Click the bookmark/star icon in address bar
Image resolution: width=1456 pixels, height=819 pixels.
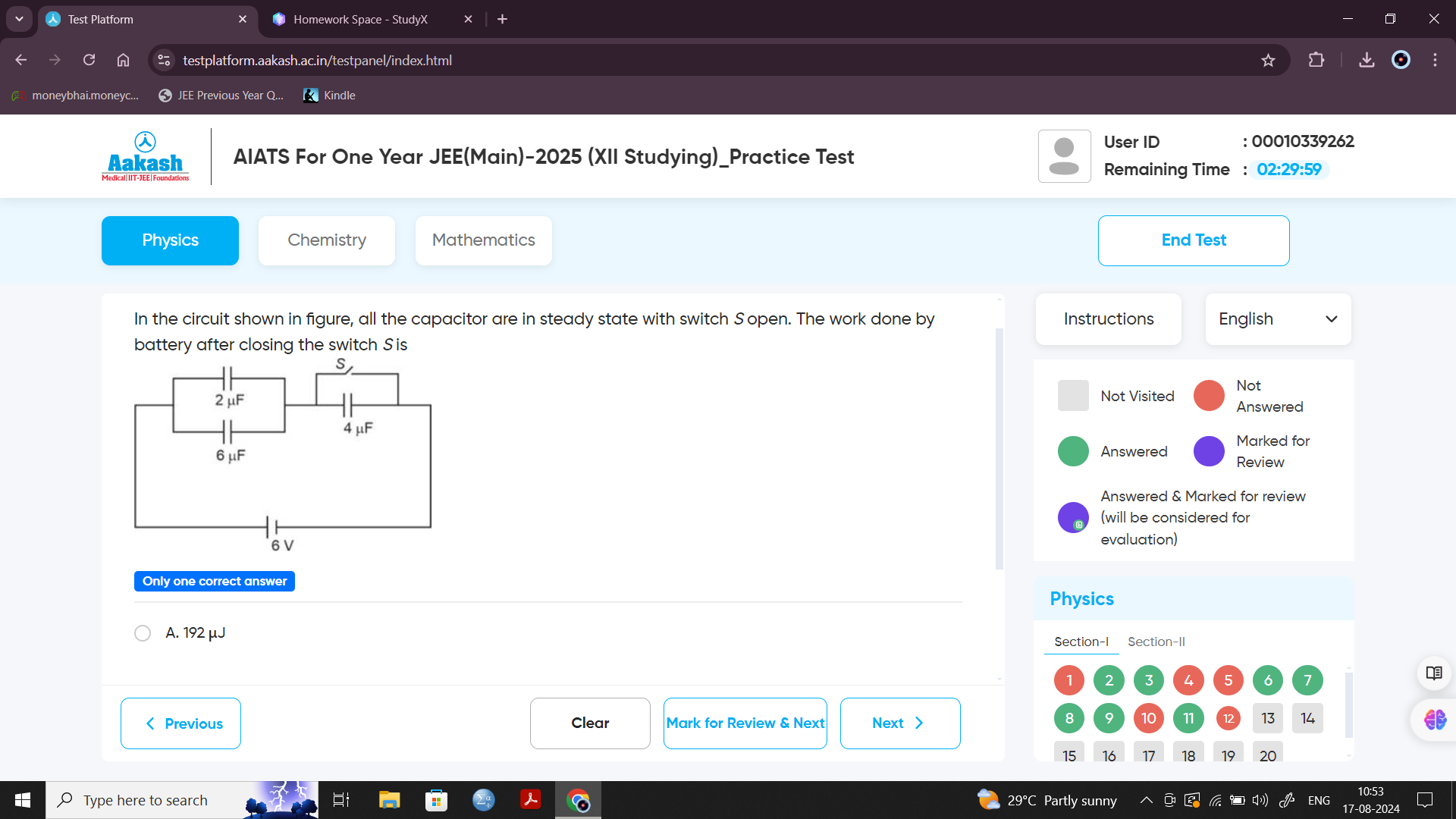1269,60
